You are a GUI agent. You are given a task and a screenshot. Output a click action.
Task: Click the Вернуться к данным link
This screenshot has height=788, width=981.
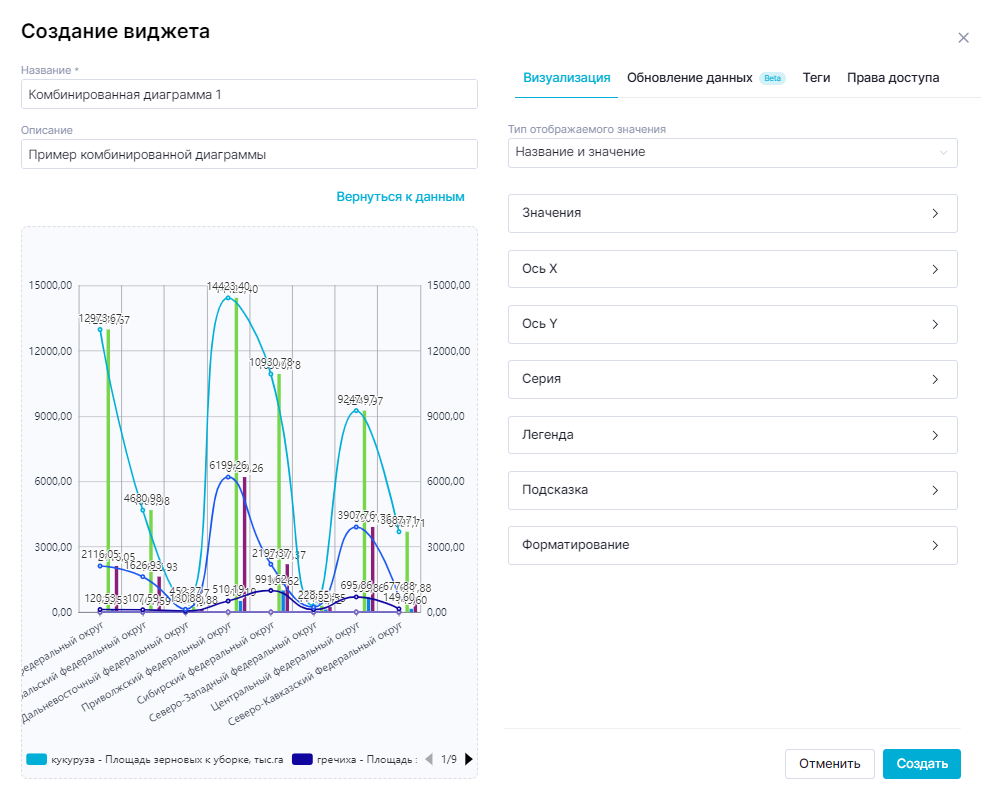(400, 197)
